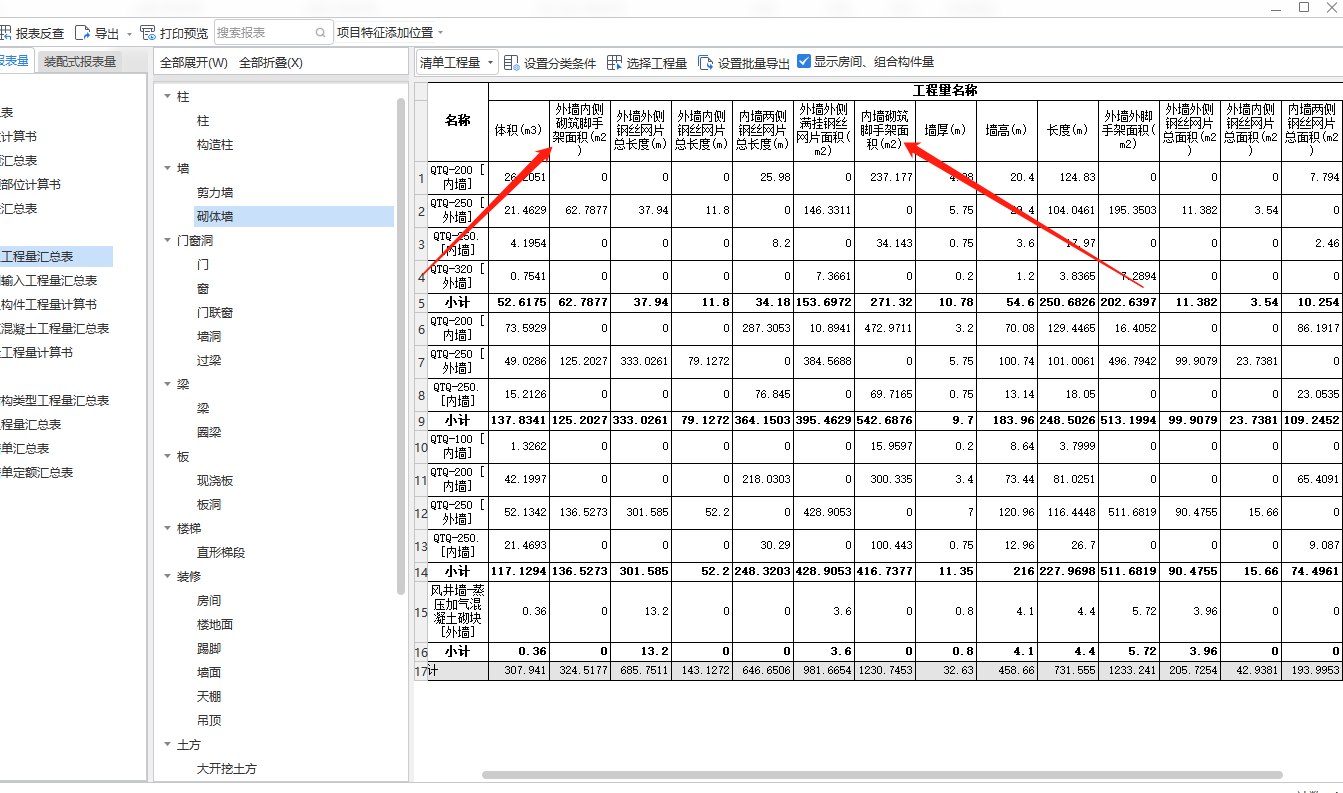
Task: Click the 打印预览 print preview icon
Action: point(148,33)
